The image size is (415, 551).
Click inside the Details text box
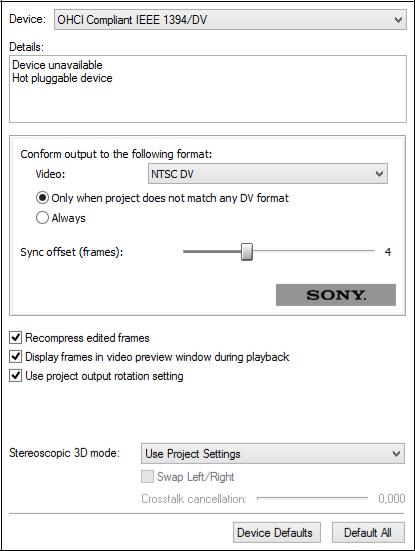208,89
